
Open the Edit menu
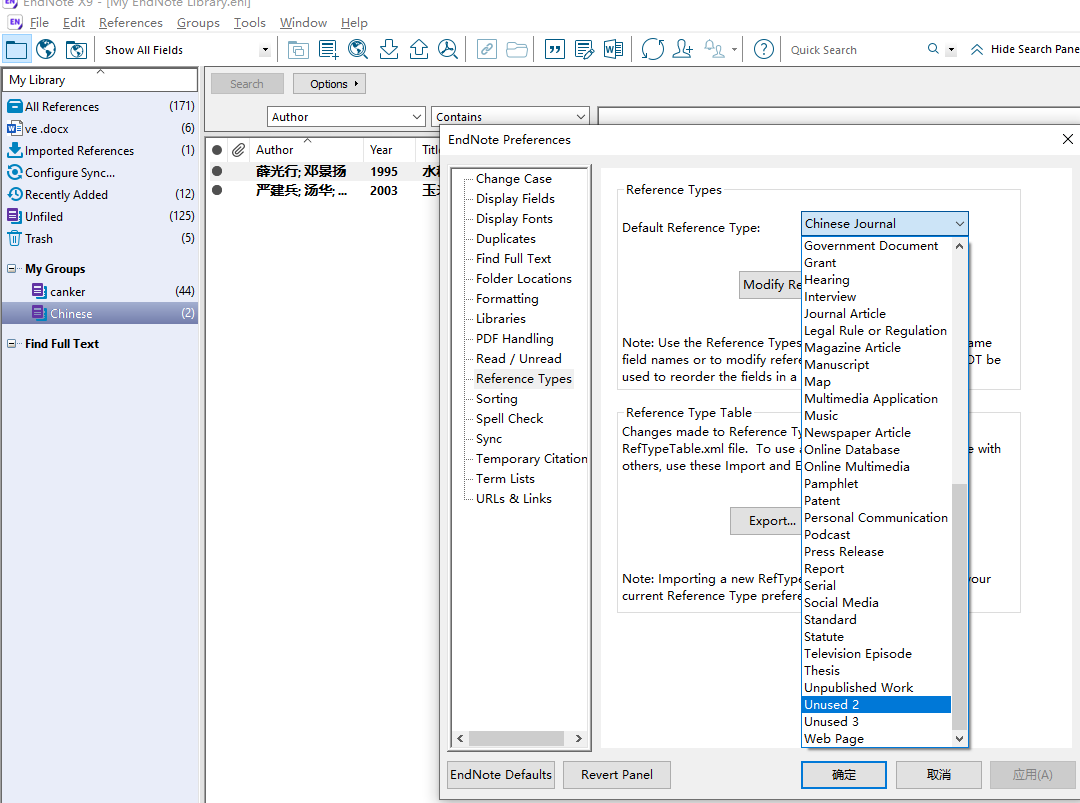[x=74, y=23]
